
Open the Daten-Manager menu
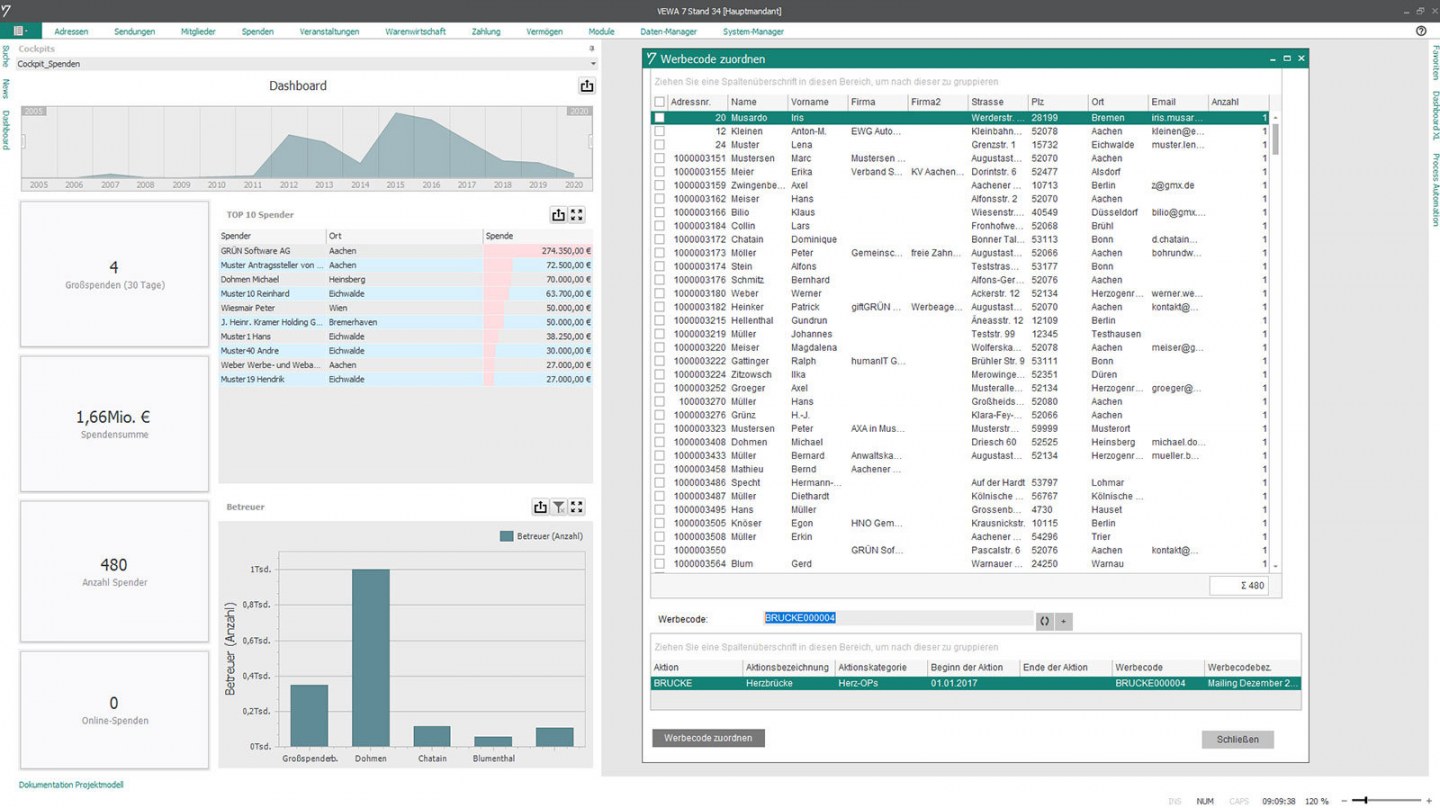(x=669, y=32)
